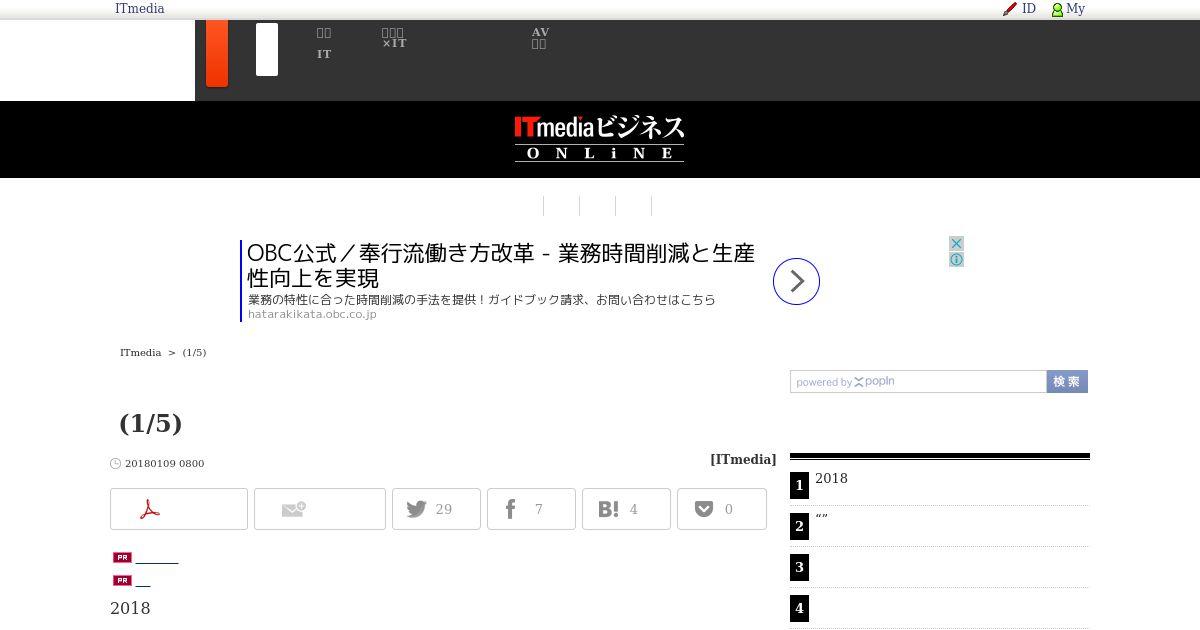
Task: Click the ITmedia Business Online logo
Action: [599, 139]
